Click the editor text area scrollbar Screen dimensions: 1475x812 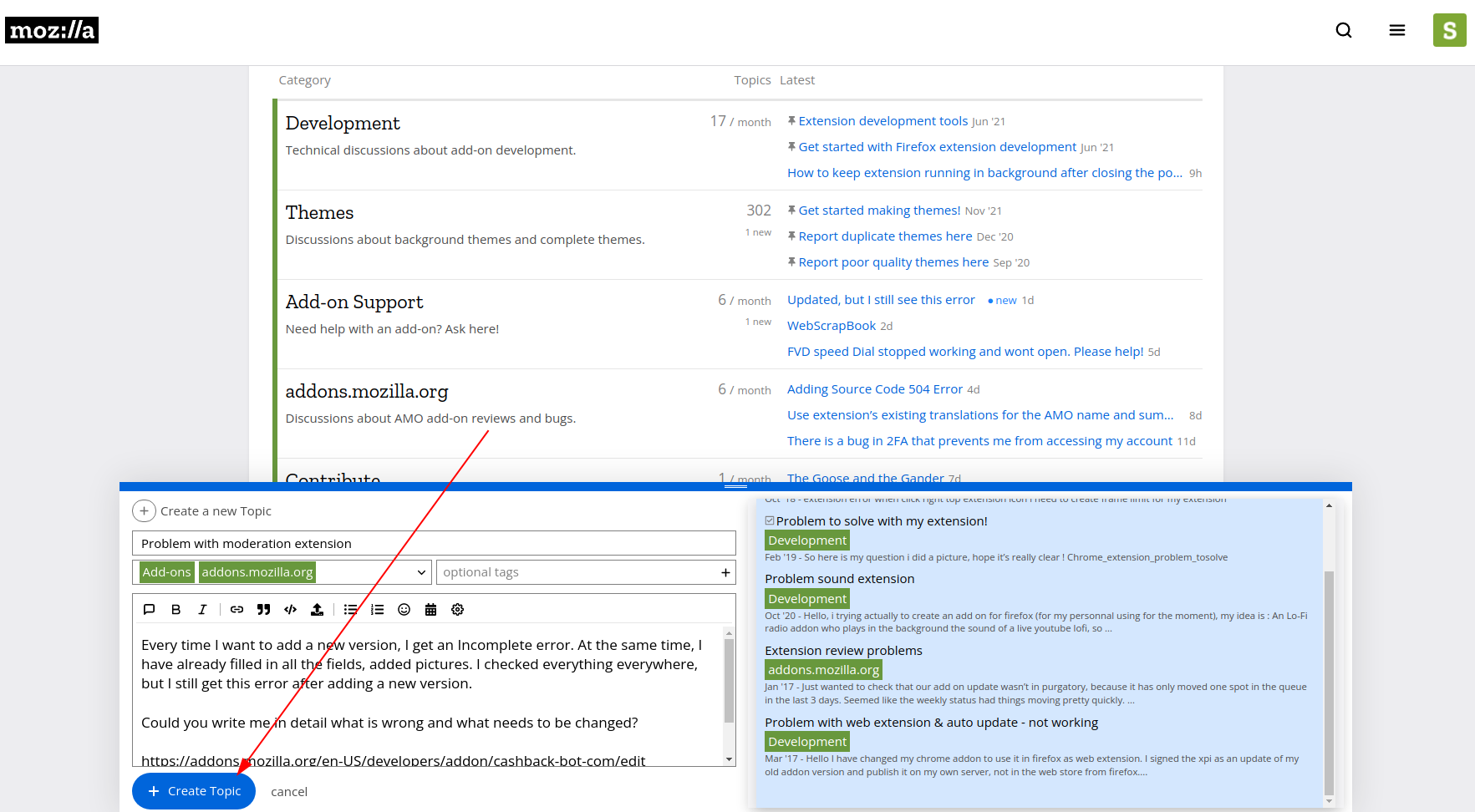729,681
